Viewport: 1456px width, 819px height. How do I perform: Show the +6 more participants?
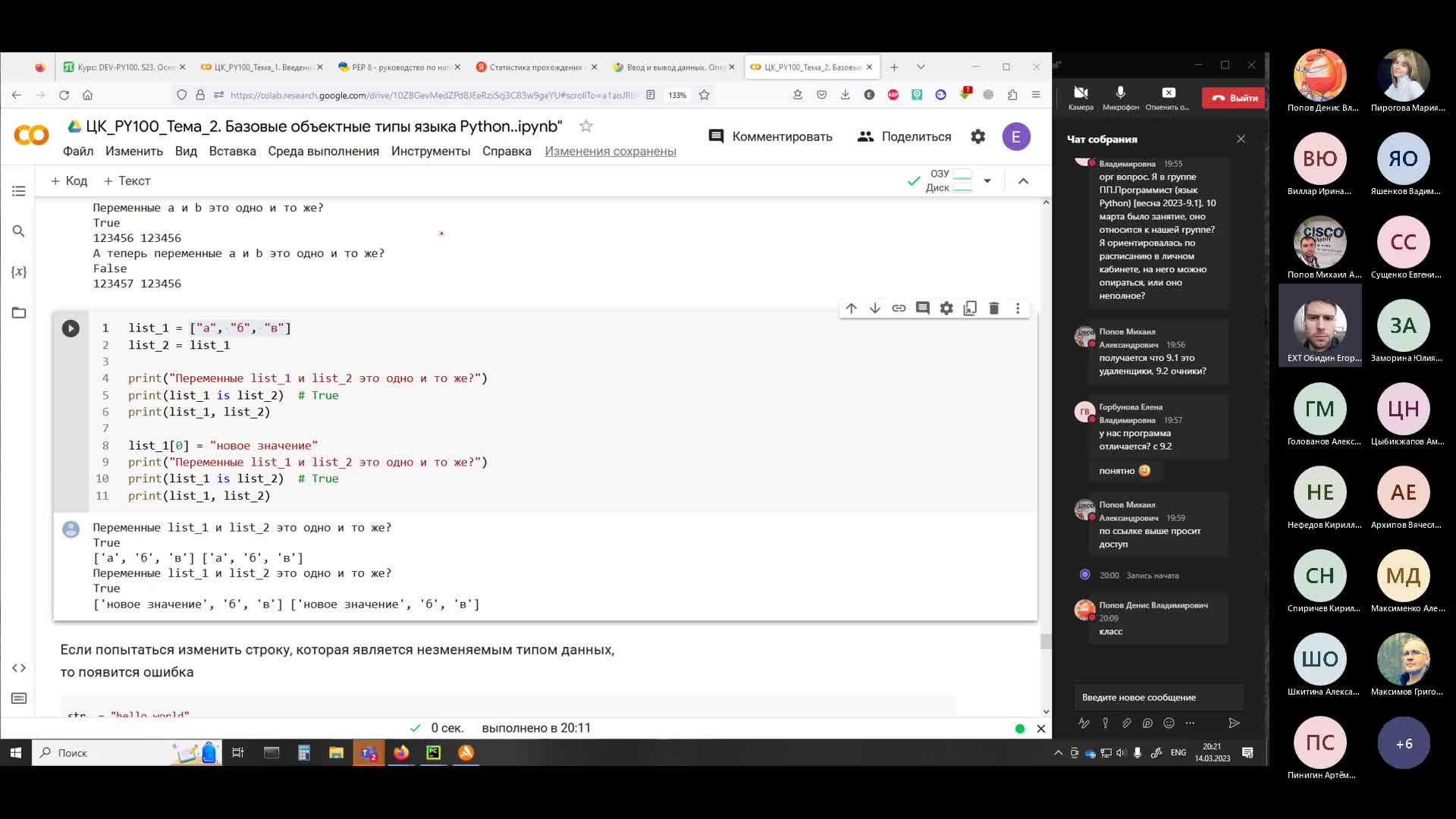pyautogui.click(x=1404, y=743)
